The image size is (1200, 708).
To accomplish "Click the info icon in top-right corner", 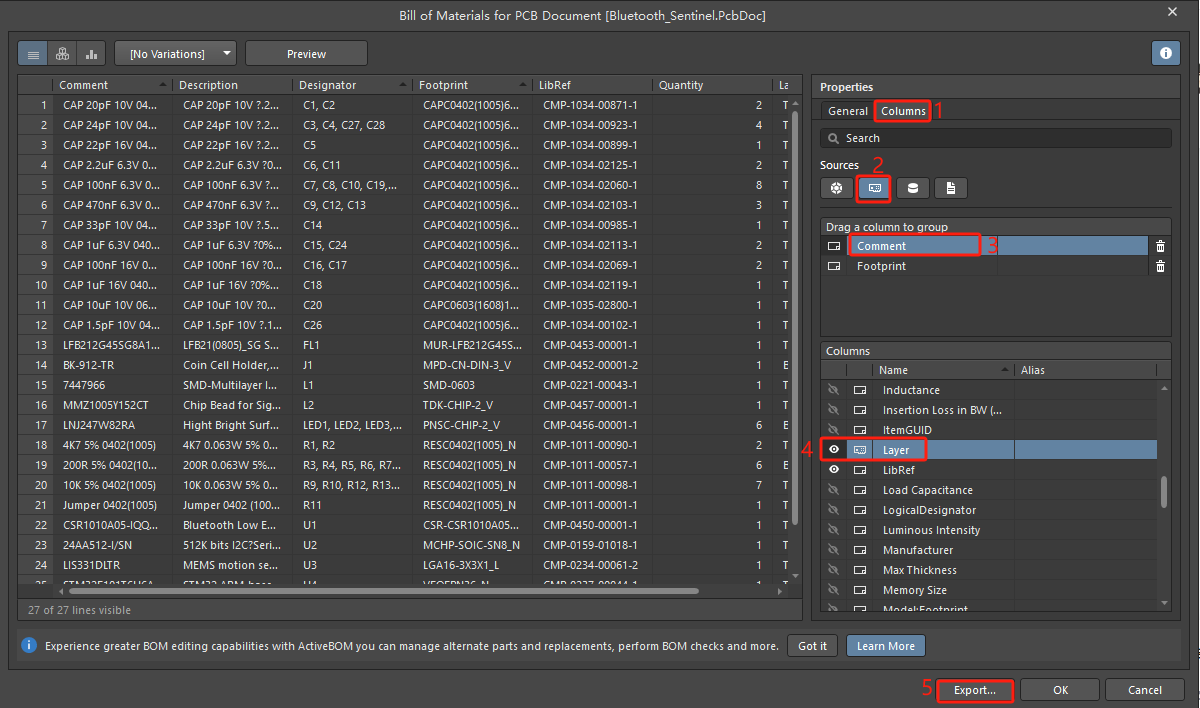I will (x=1165, y=53).
